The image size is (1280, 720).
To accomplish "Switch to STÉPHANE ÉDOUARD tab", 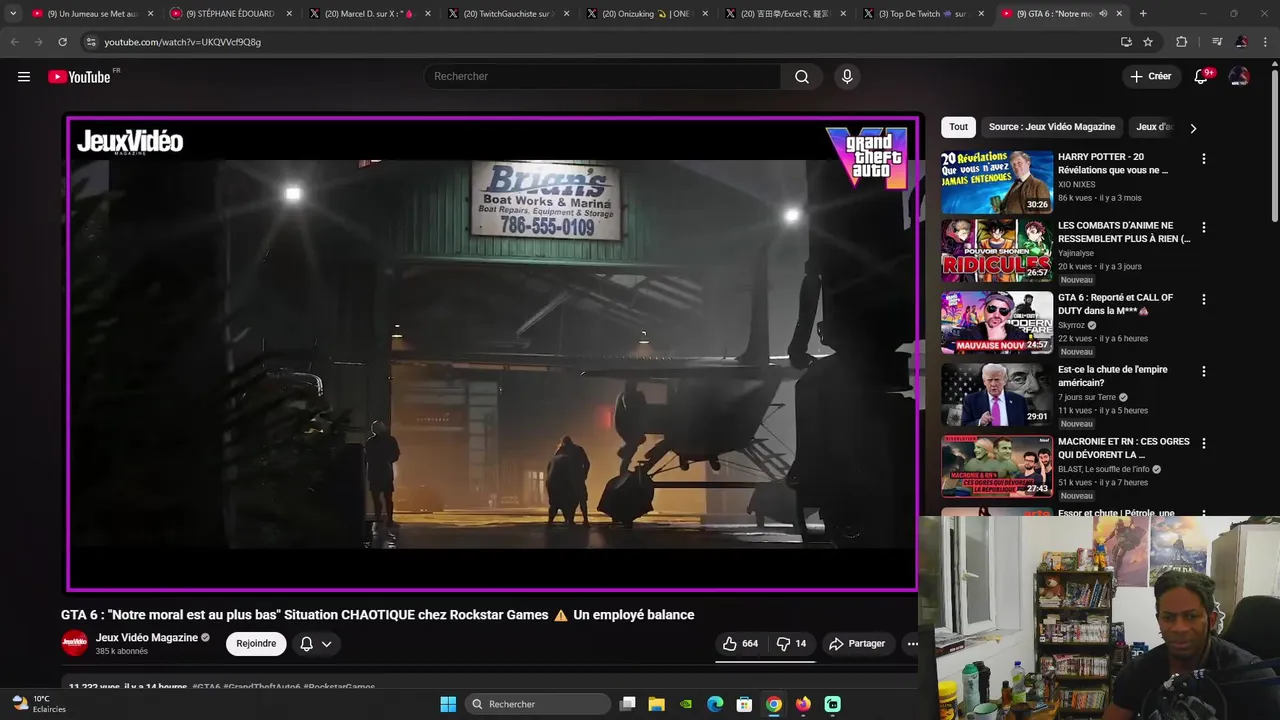I will (229, 14).
